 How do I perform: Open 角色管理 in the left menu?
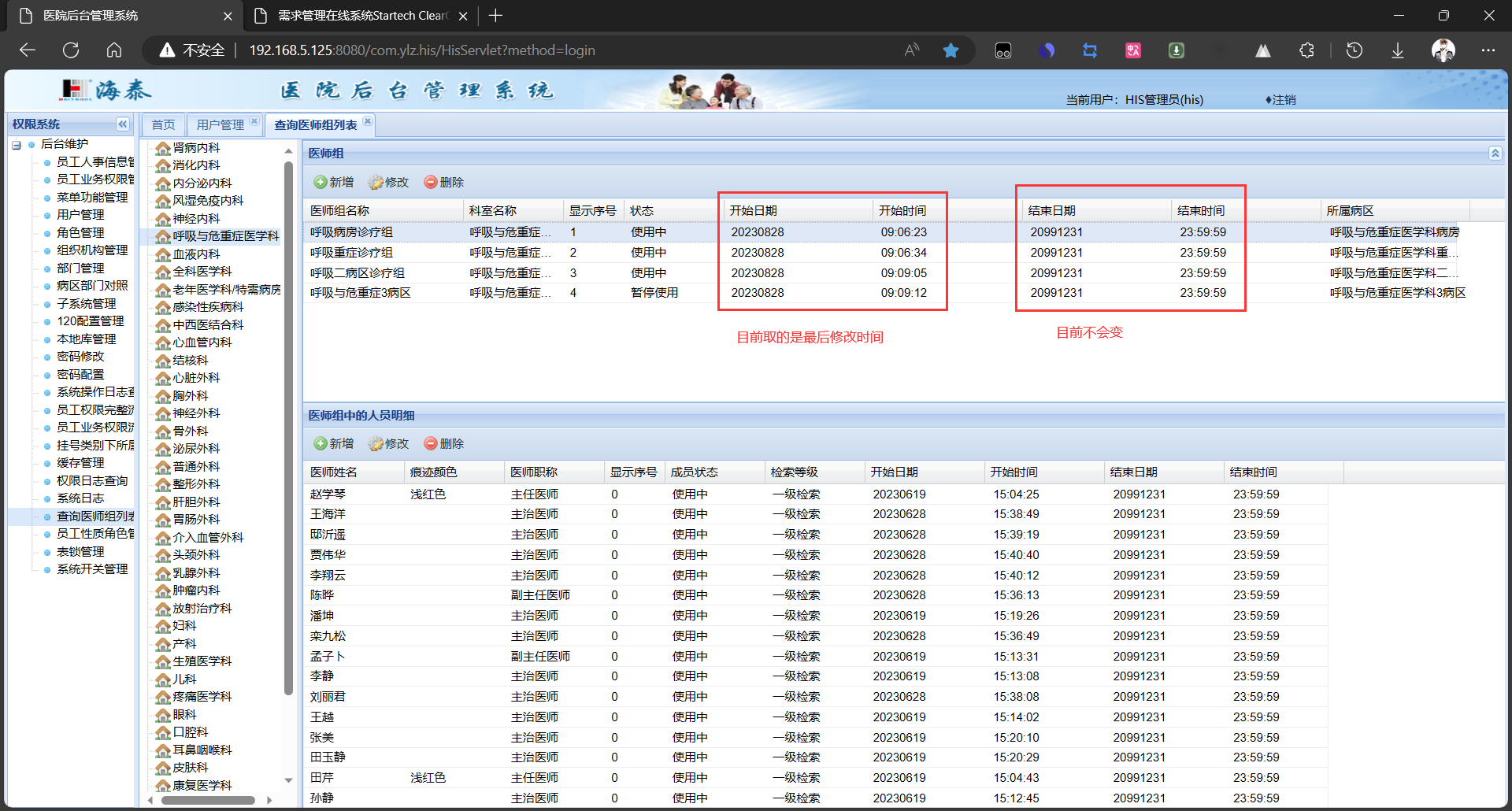[80, 233]
